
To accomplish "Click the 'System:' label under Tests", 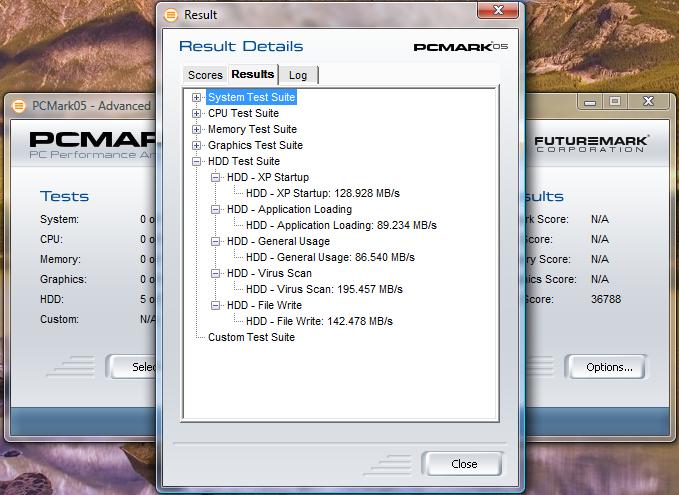I will coord(59,220).
